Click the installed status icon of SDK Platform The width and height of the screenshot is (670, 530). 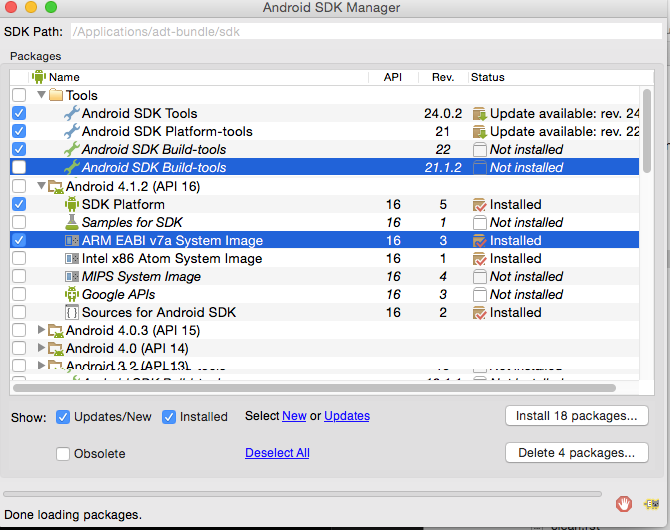point(480,205)
